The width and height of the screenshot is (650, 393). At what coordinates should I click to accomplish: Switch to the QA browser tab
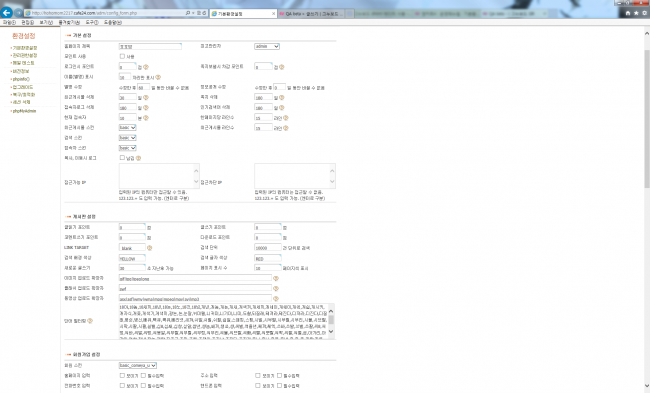click(x=311, y=14)
